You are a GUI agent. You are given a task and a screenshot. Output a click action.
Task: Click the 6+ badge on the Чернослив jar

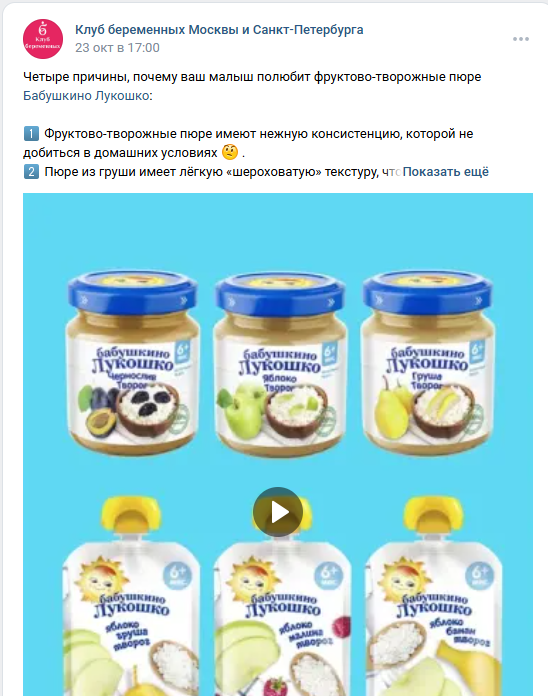pyautogui.click(x=182, y=352)
